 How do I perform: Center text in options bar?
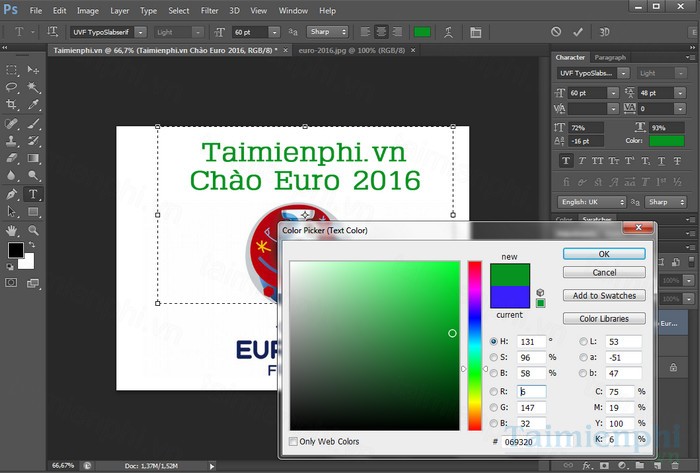(x=381, y=32)
